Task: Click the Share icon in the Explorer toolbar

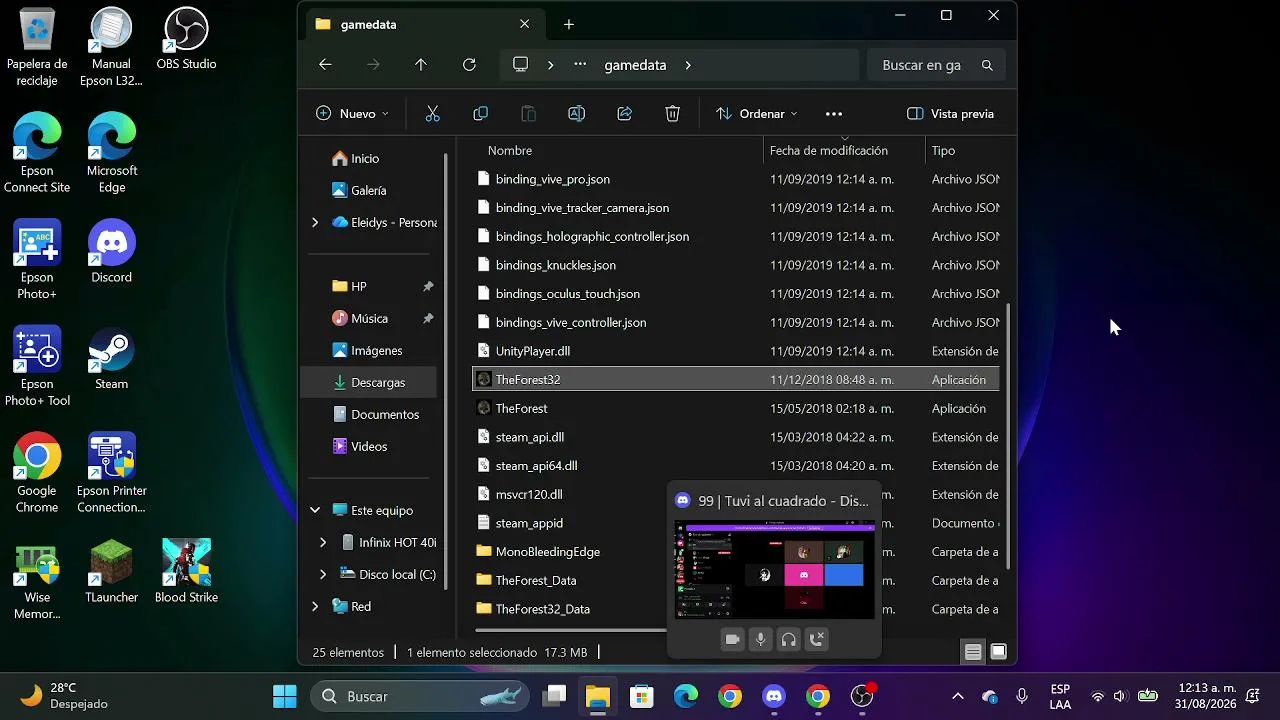Action: point(625,114)
